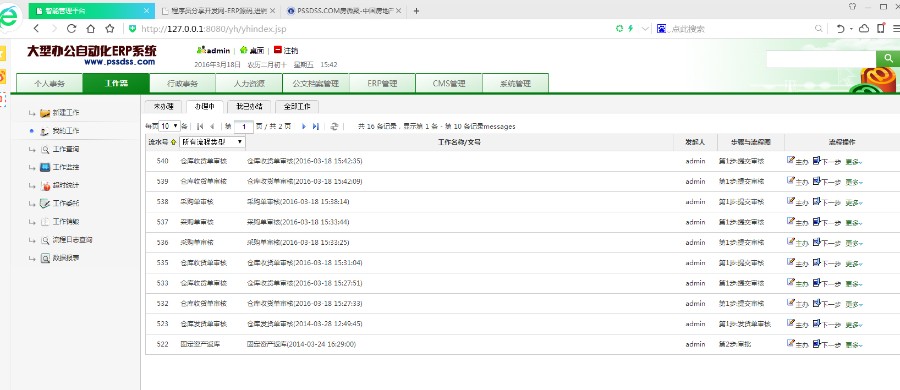Switch to the 个人事务 main tab
The height and width of the screenshot is (390, 900).
(x=49, y=83)
